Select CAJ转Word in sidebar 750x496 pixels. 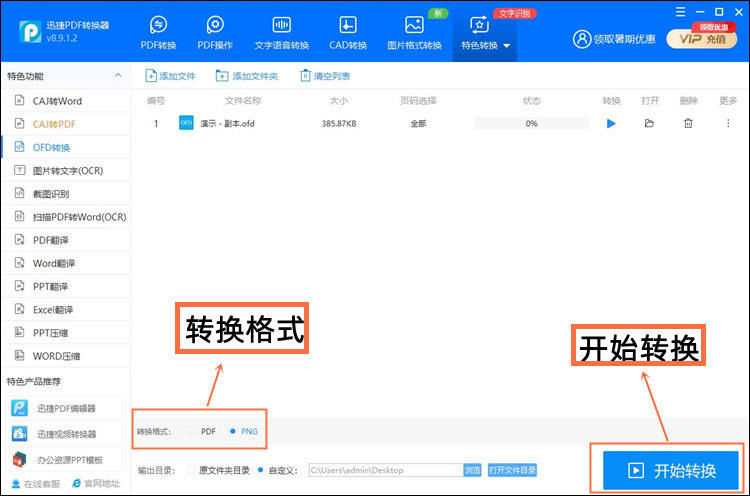point(66,101)
